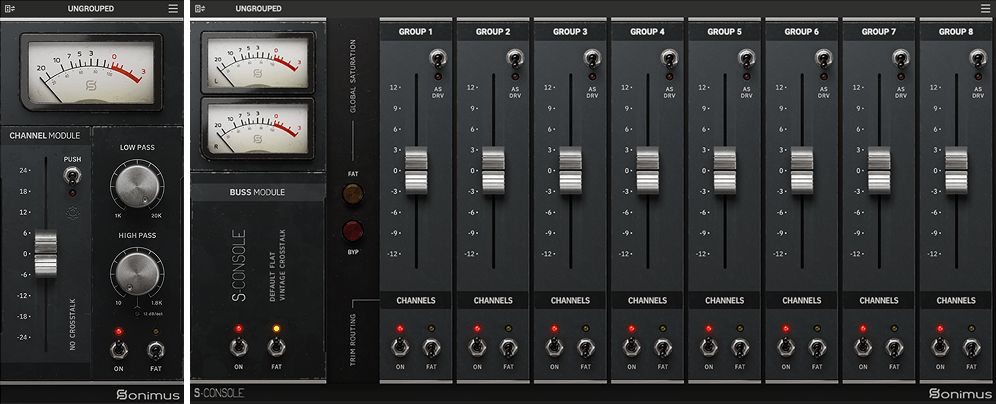This screenshot has height=404, width=996.
Task: Toggle the PUSH switch on channel module
Action: point(73,175)
